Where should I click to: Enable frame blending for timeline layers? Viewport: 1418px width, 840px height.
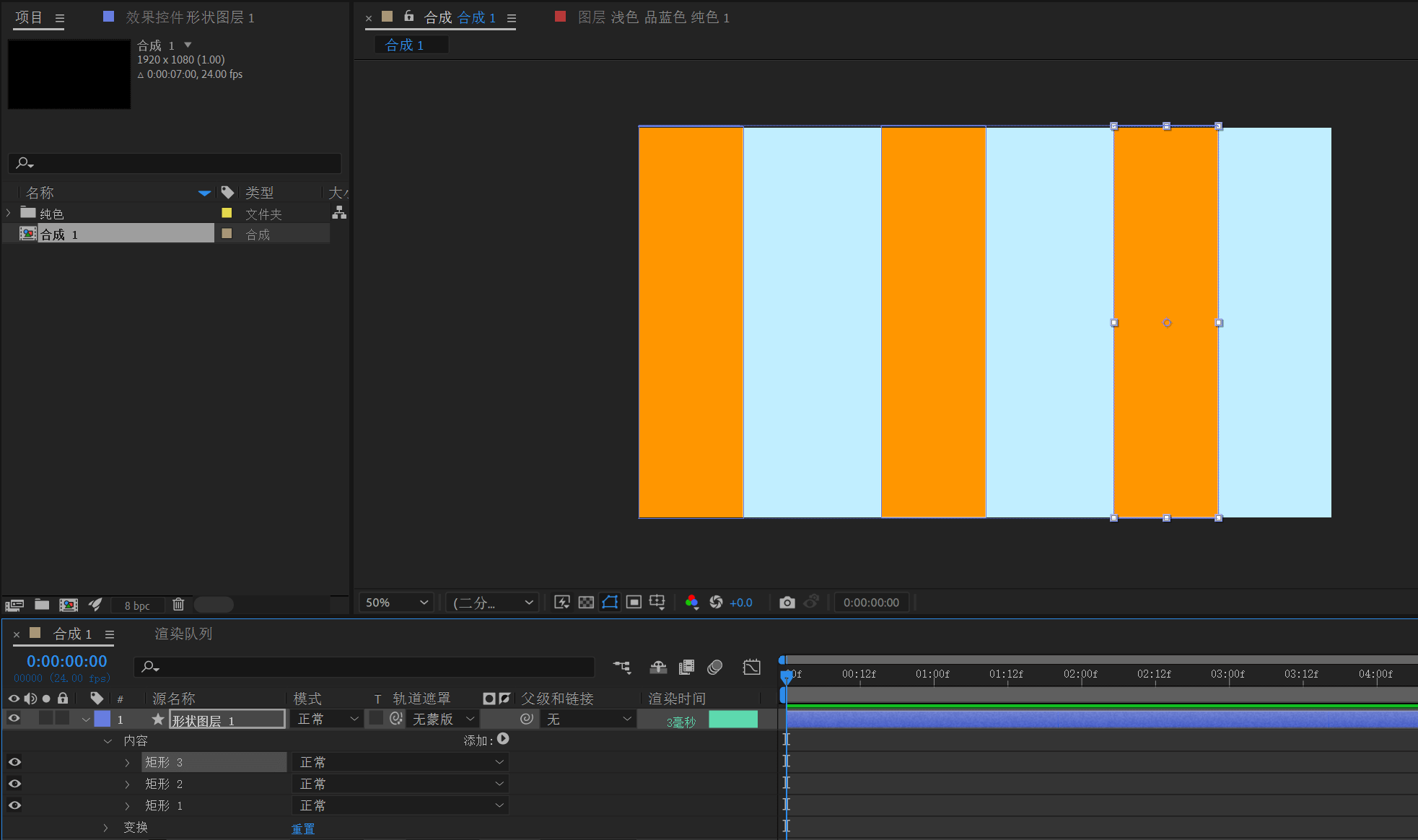(x=687, y=667)
